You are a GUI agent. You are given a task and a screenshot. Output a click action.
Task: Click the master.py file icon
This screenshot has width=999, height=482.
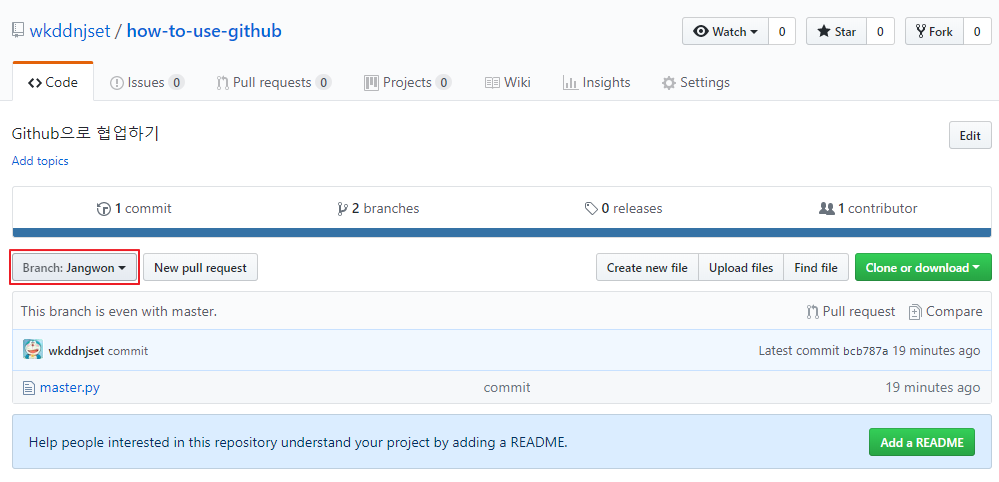(x=28, y=388)
